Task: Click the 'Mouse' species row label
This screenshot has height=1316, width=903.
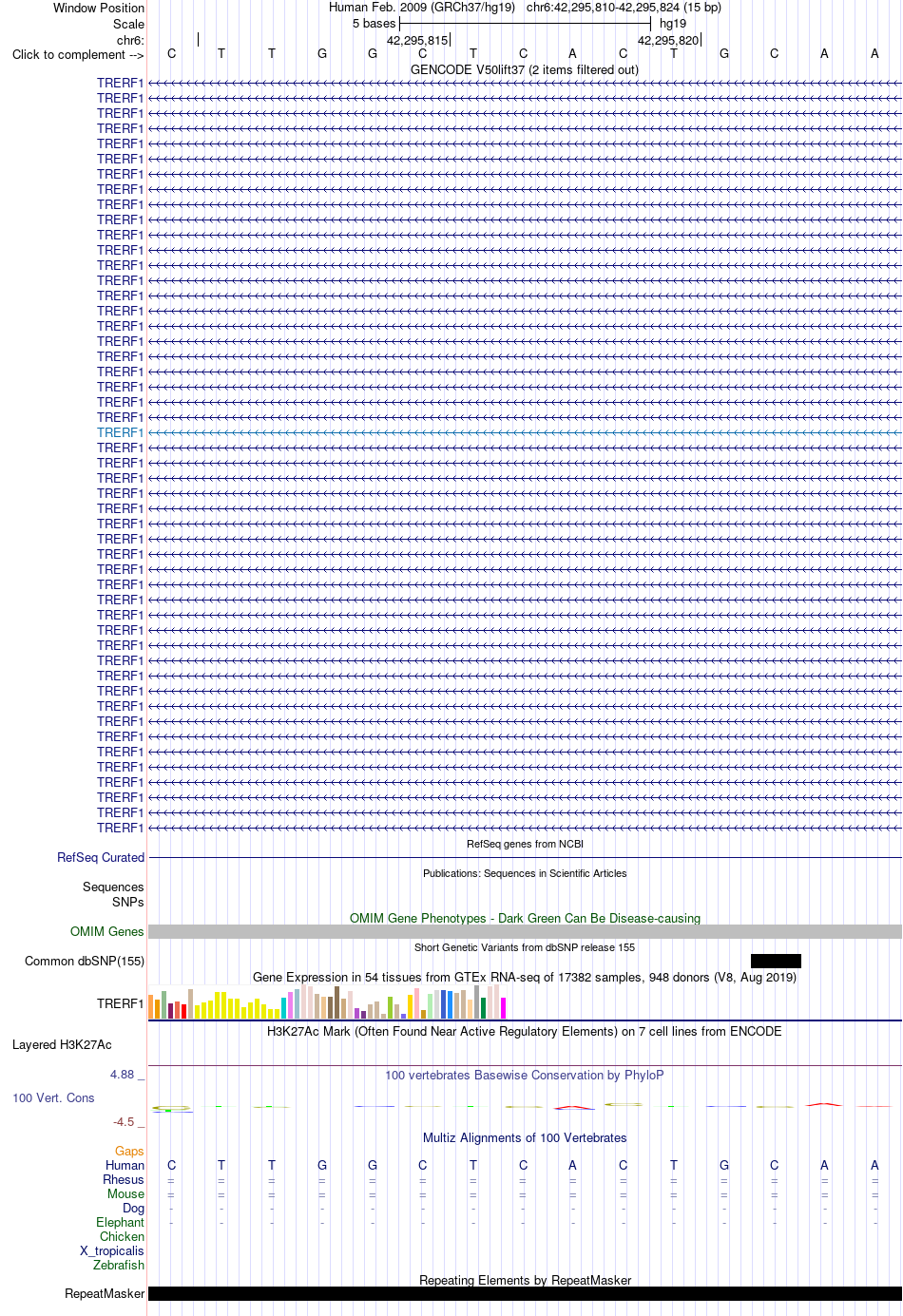Action: pos(125,1193)
